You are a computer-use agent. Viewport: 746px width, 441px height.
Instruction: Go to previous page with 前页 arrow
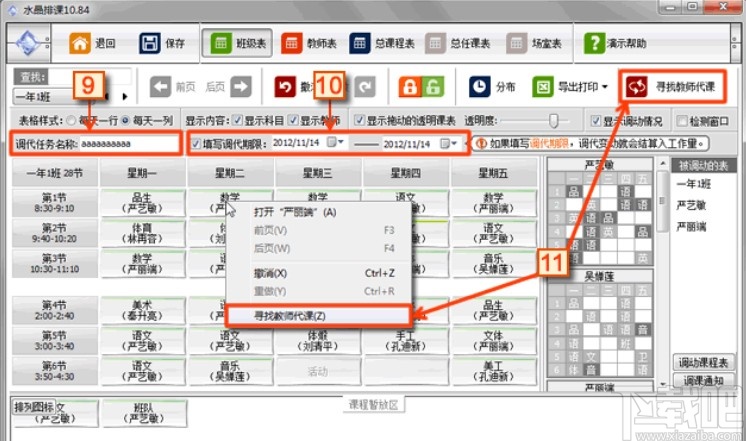pyautogui.click(x=160, y=87)
